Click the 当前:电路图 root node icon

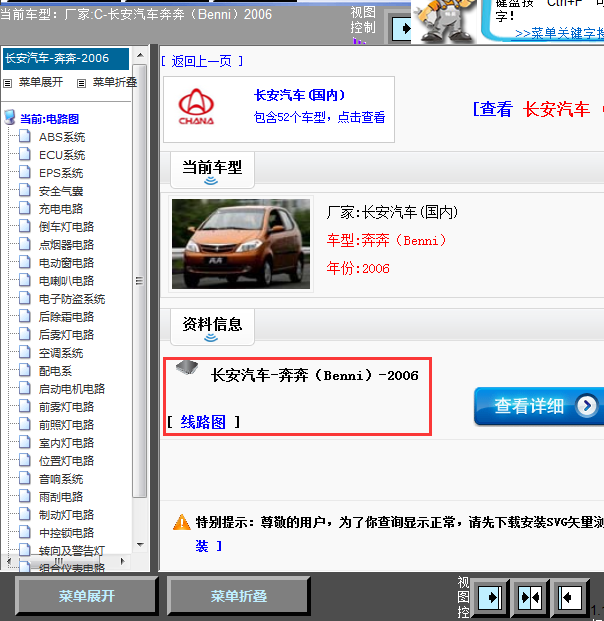tap(10, 118)
